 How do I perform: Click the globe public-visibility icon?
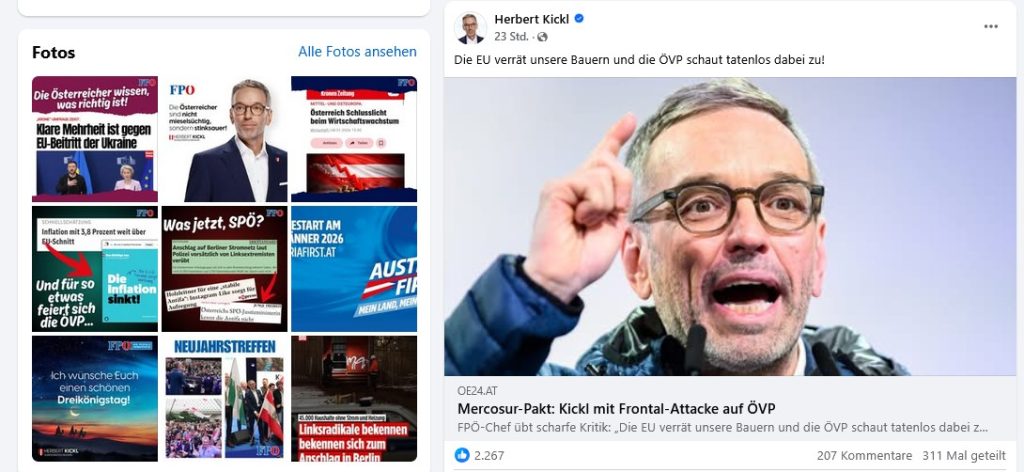[542, 37]
